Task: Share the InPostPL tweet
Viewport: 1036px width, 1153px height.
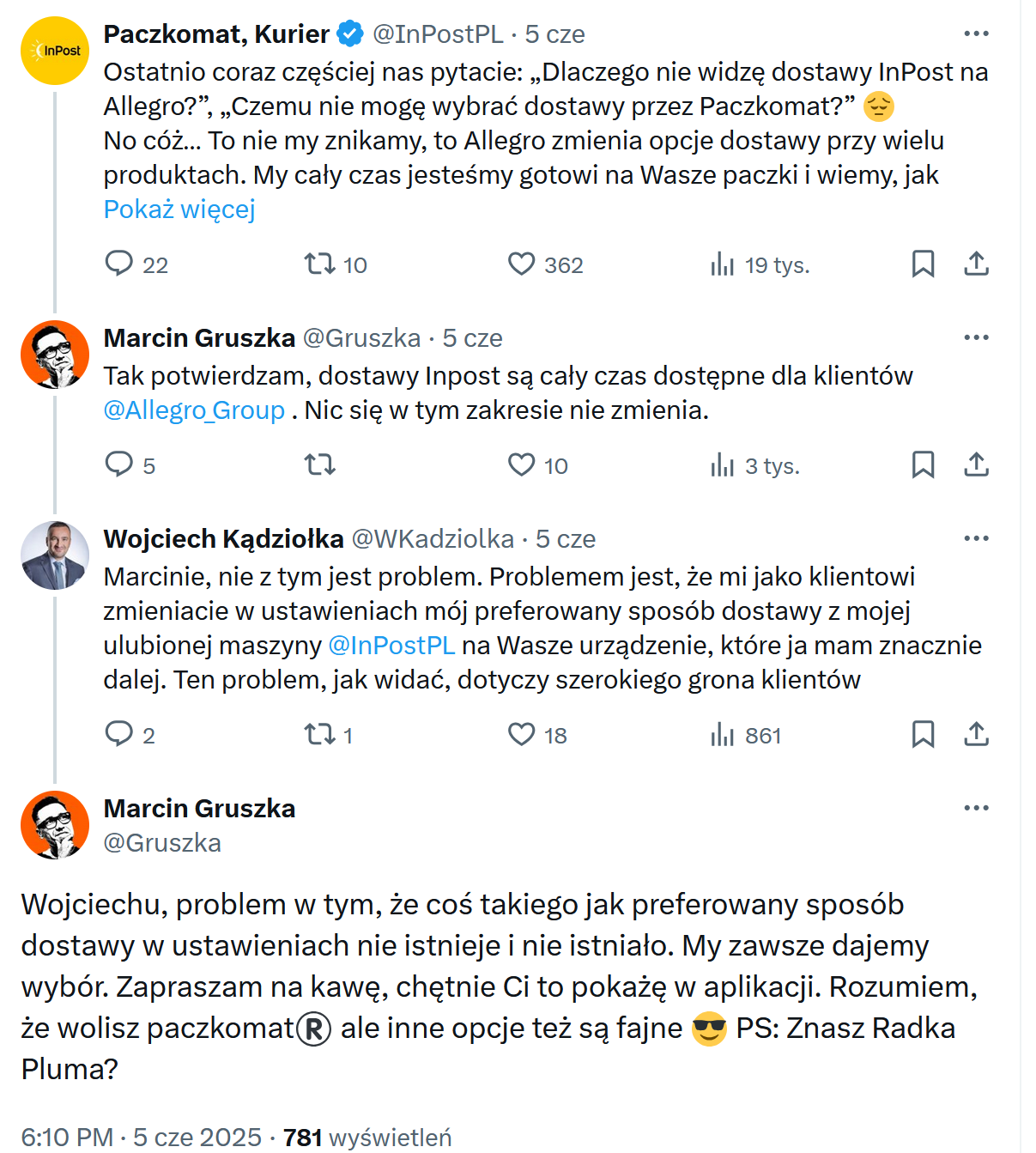Action: (976, 264)
